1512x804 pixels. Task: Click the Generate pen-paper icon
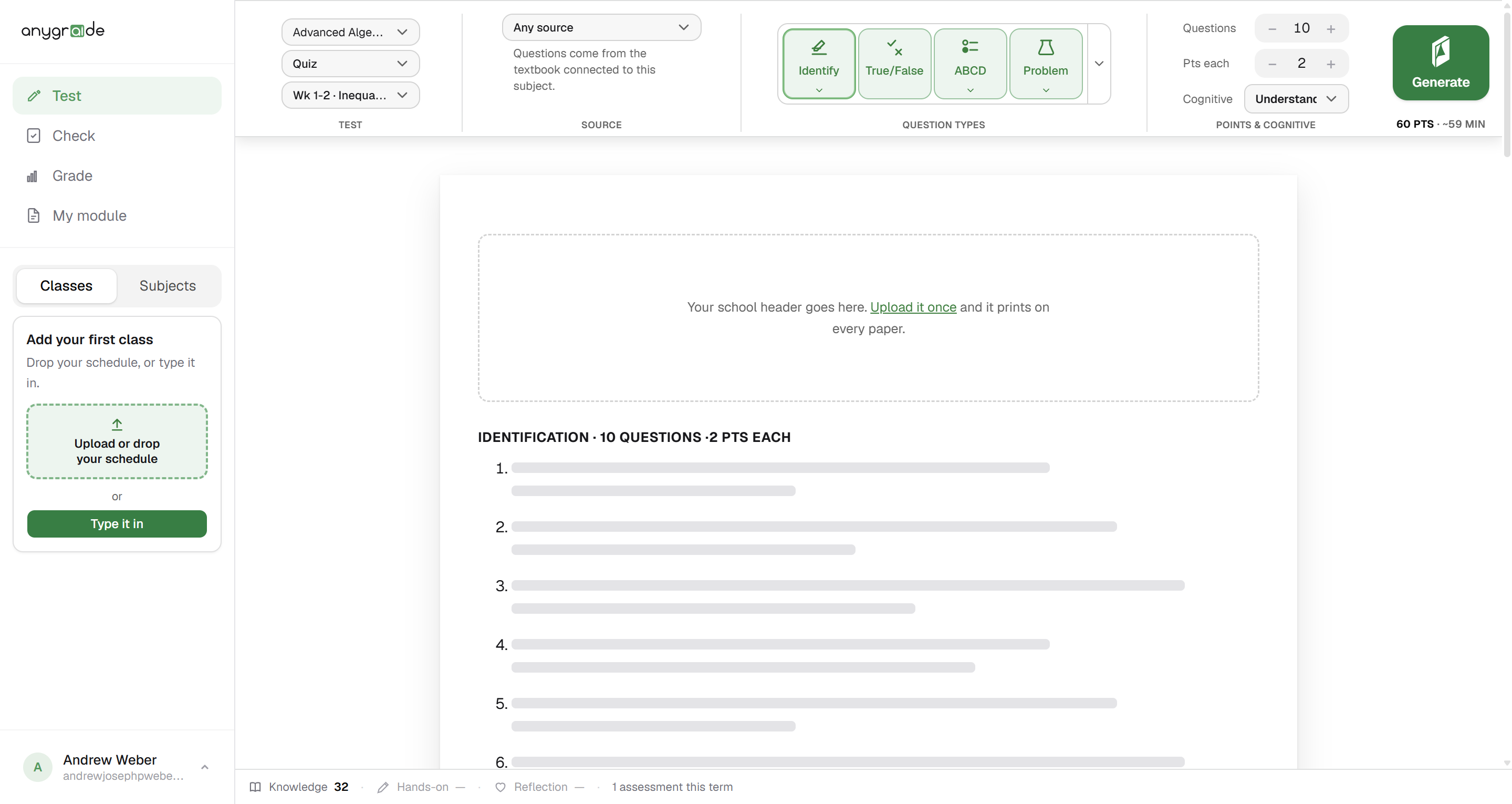1440,51
